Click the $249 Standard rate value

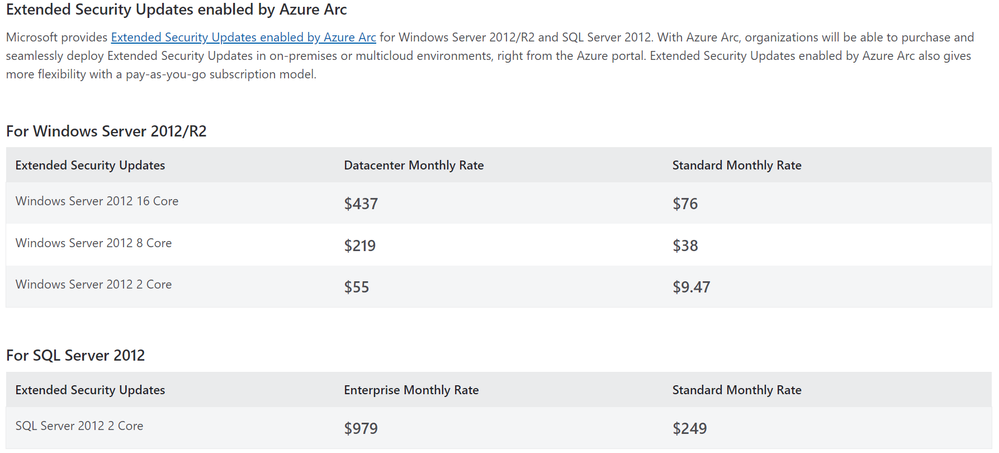[689, 429]
